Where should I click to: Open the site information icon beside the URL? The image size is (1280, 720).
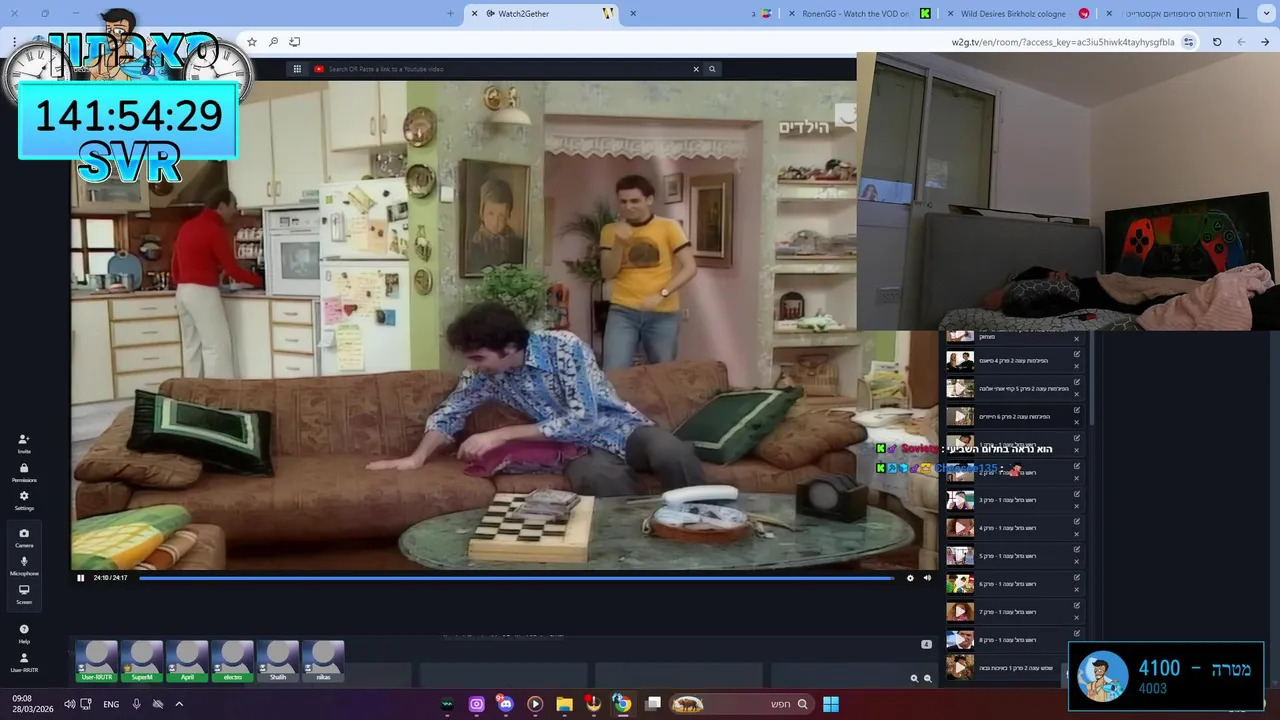[1188, 42]
